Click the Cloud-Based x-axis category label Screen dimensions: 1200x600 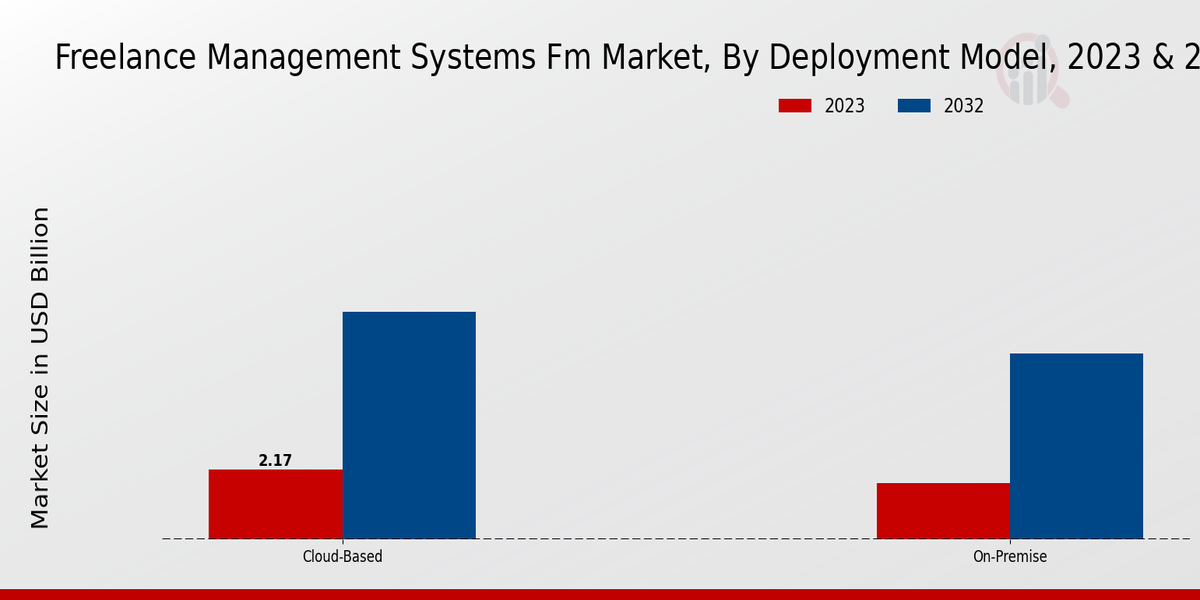[x=342, y=557]
